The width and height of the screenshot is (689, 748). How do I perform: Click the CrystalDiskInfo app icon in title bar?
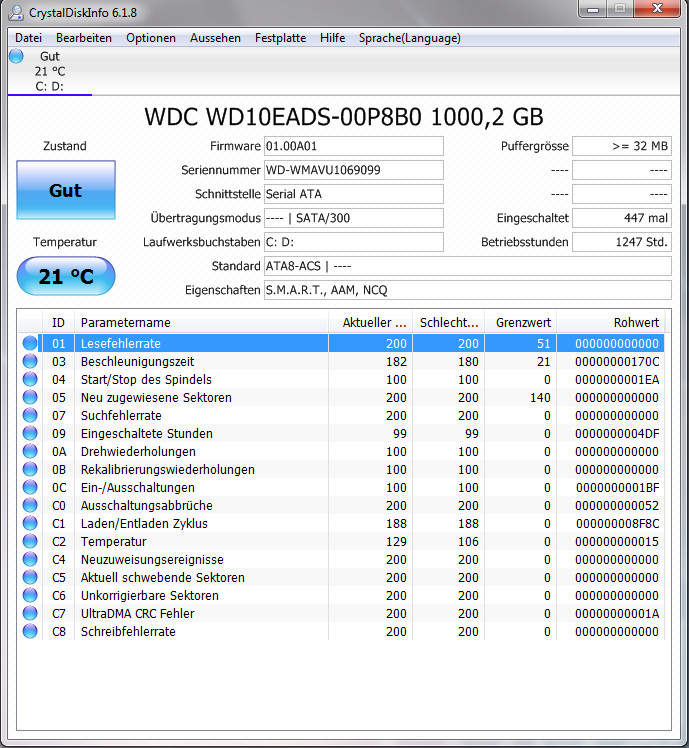click(x=15, y=12)
